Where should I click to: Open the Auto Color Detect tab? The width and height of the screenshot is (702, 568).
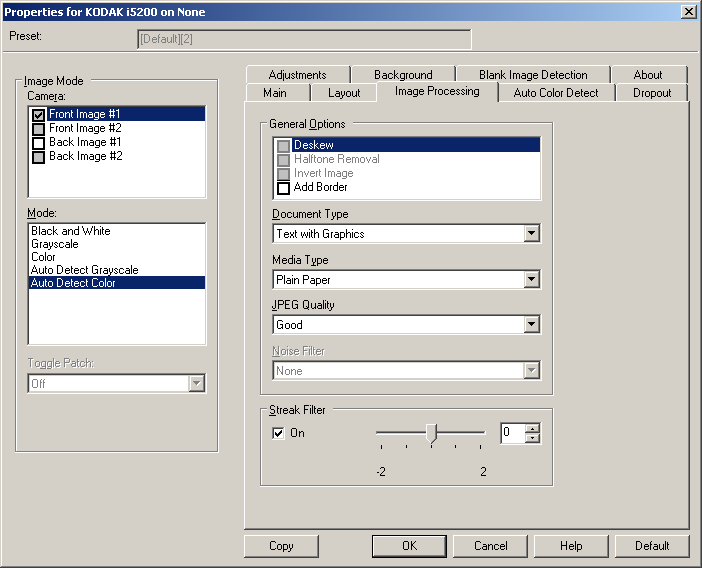tap(556, 93)
